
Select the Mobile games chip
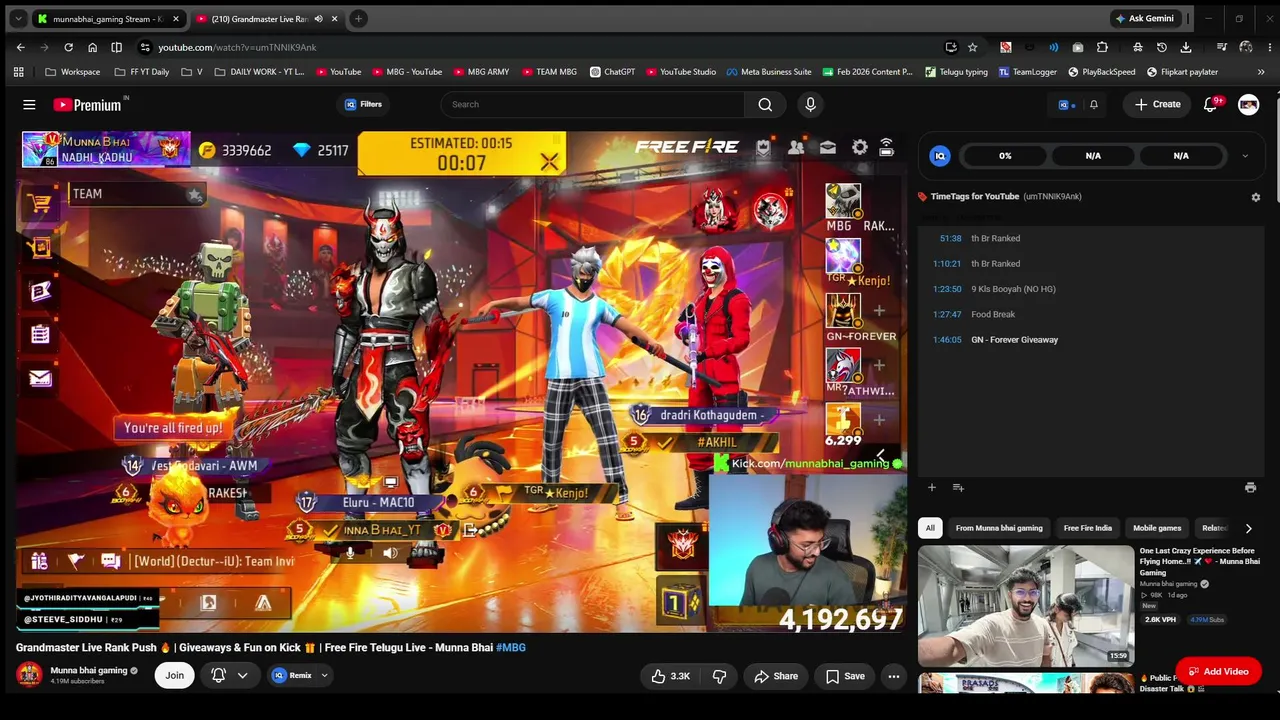click(1157, 528)
